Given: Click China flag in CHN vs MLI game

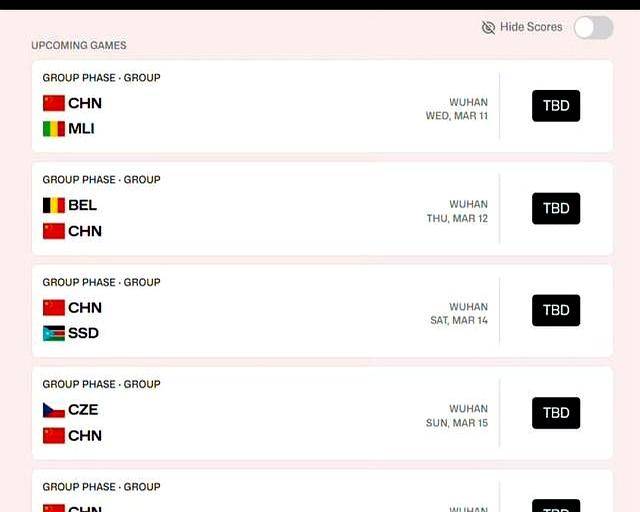Looking at the screenshot, I should pyautogui.click(x=54, y=103).
